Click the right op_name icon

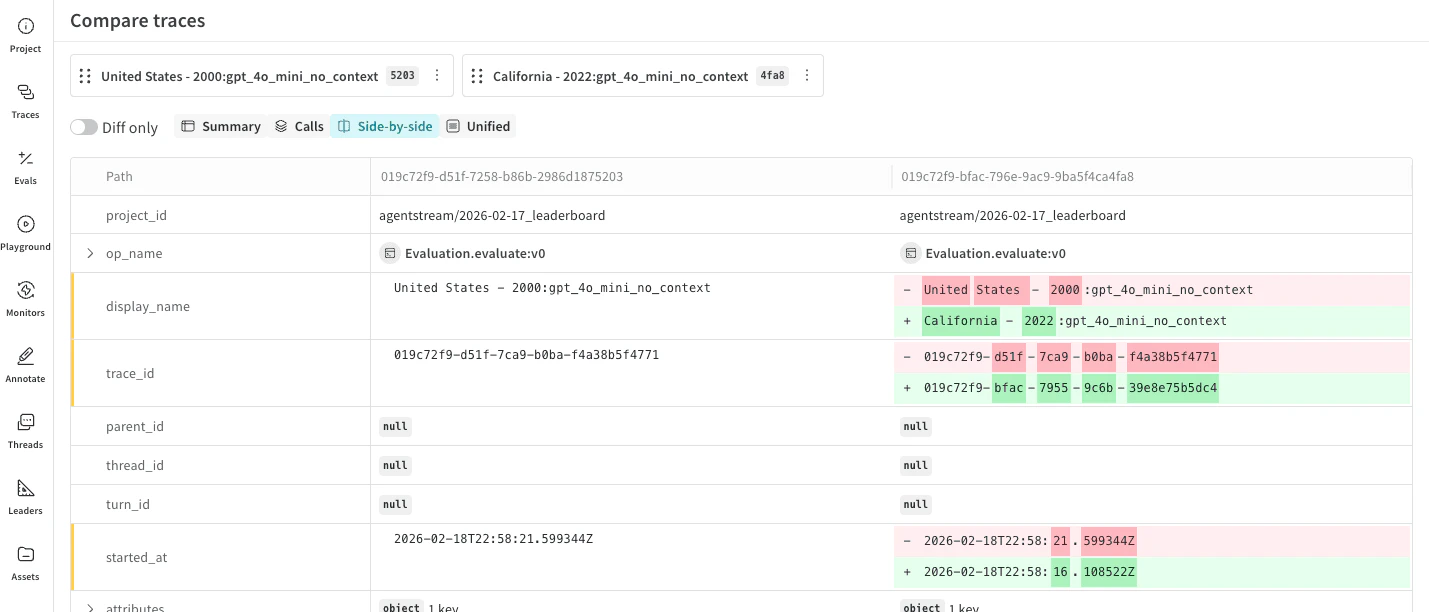click(910, 254)
